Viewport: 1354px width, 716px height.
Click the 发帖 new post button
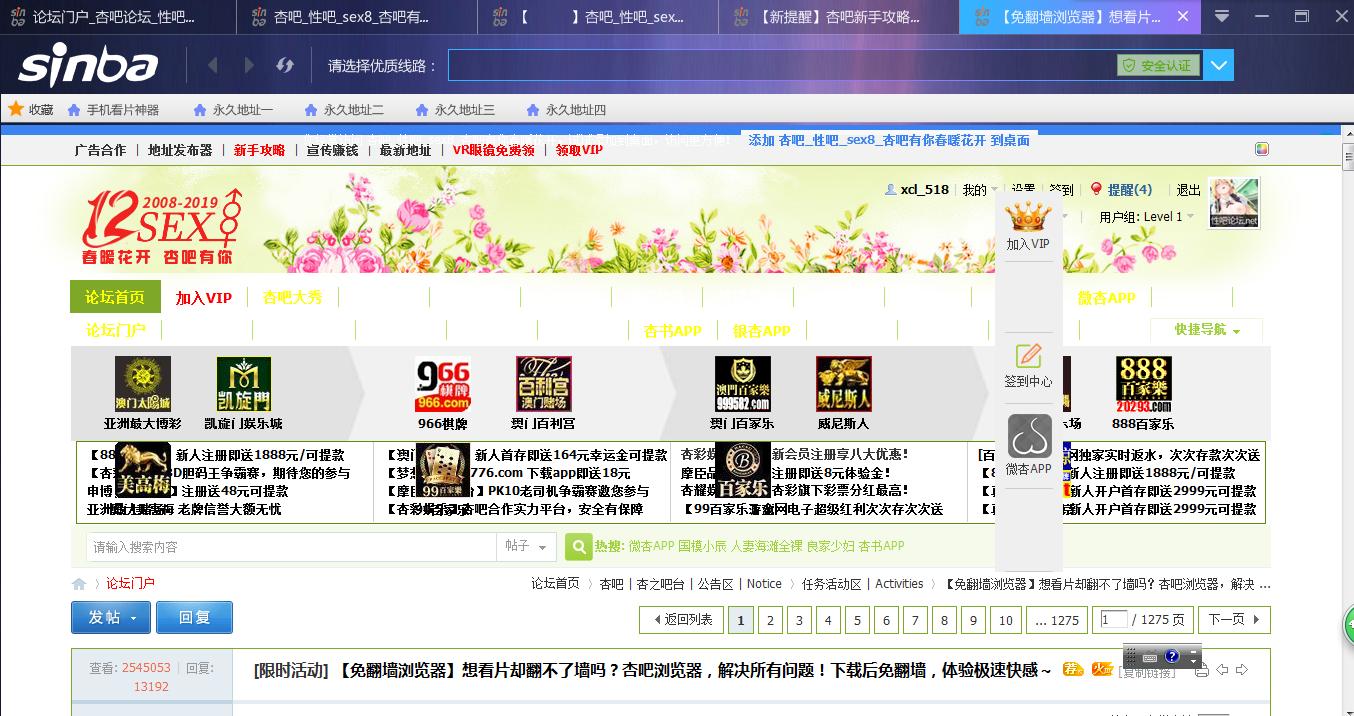tap(110, 617)
